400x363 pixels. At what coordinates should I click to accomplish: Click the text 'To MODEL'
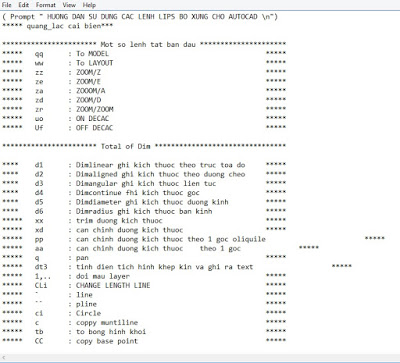(x=92, y=54)
